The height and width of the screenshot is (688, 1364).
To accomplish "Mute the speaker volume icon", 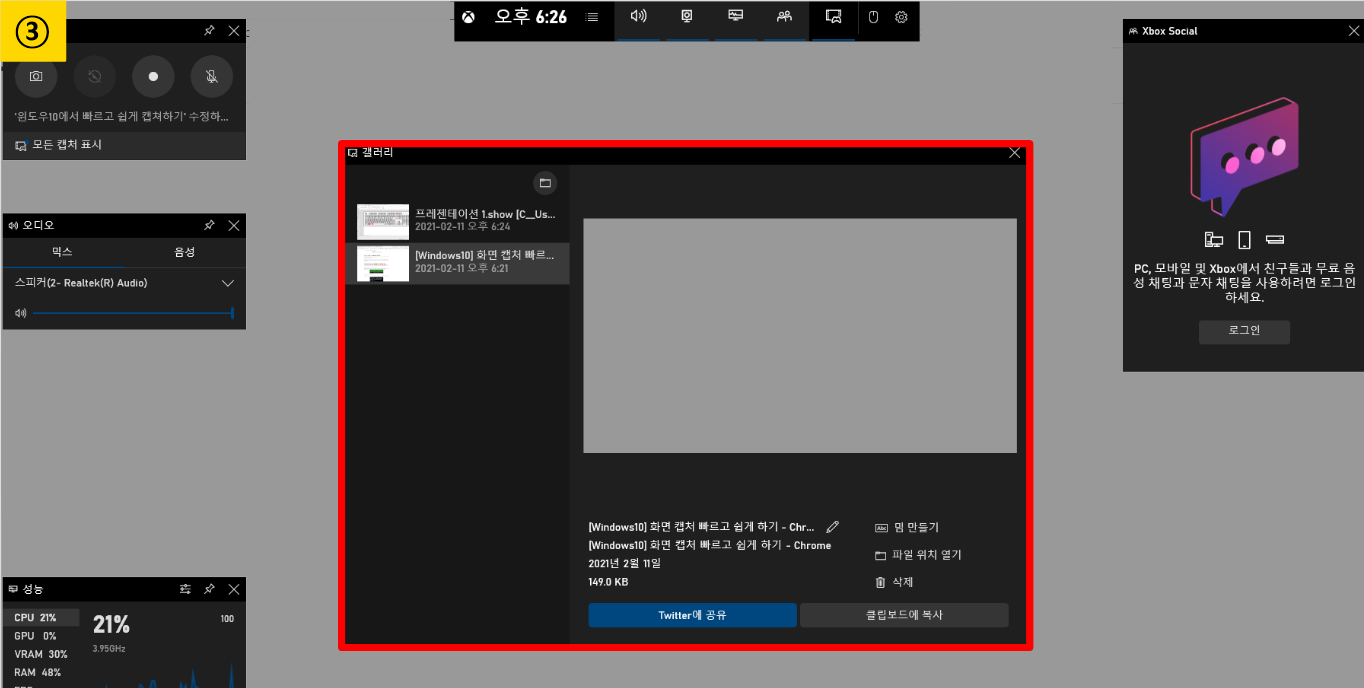I will 20,314.
